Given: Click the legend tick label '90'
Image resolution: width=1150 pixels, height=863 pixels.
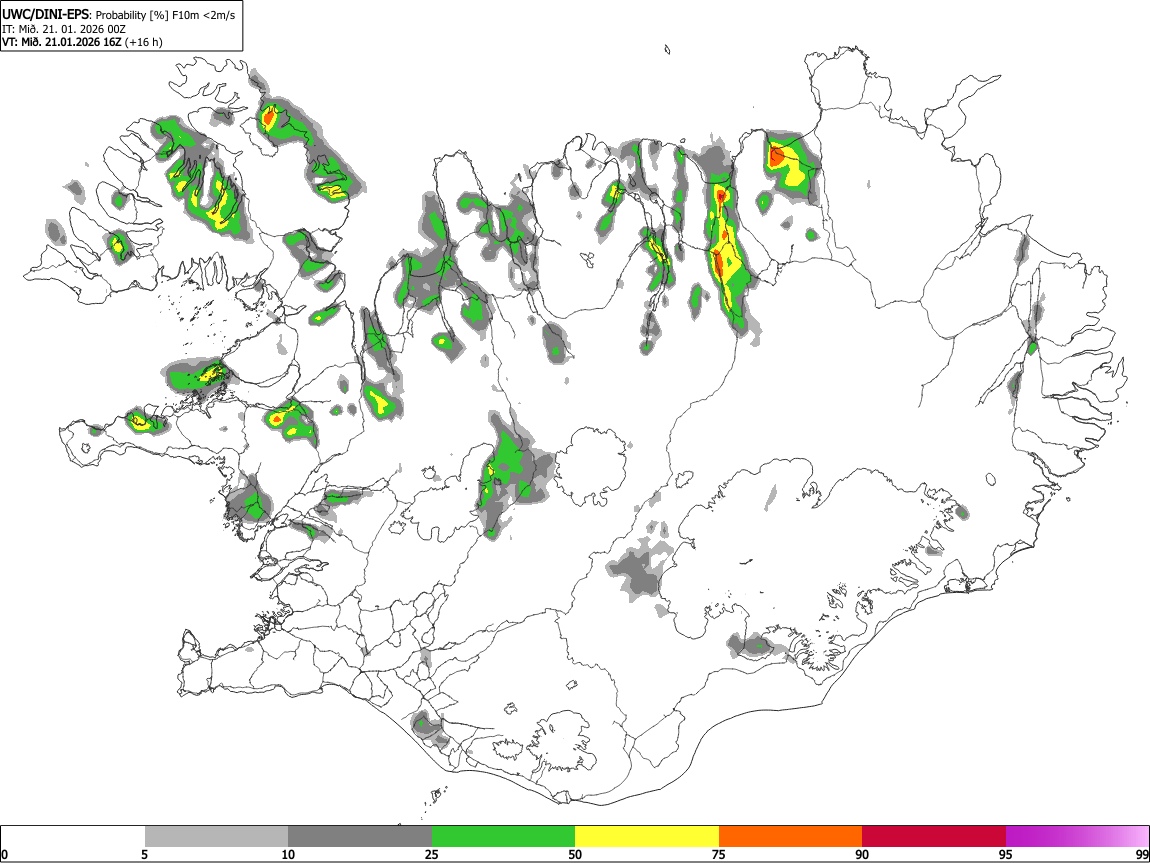Looking at the screenshot, I should [x=862, y=854].
